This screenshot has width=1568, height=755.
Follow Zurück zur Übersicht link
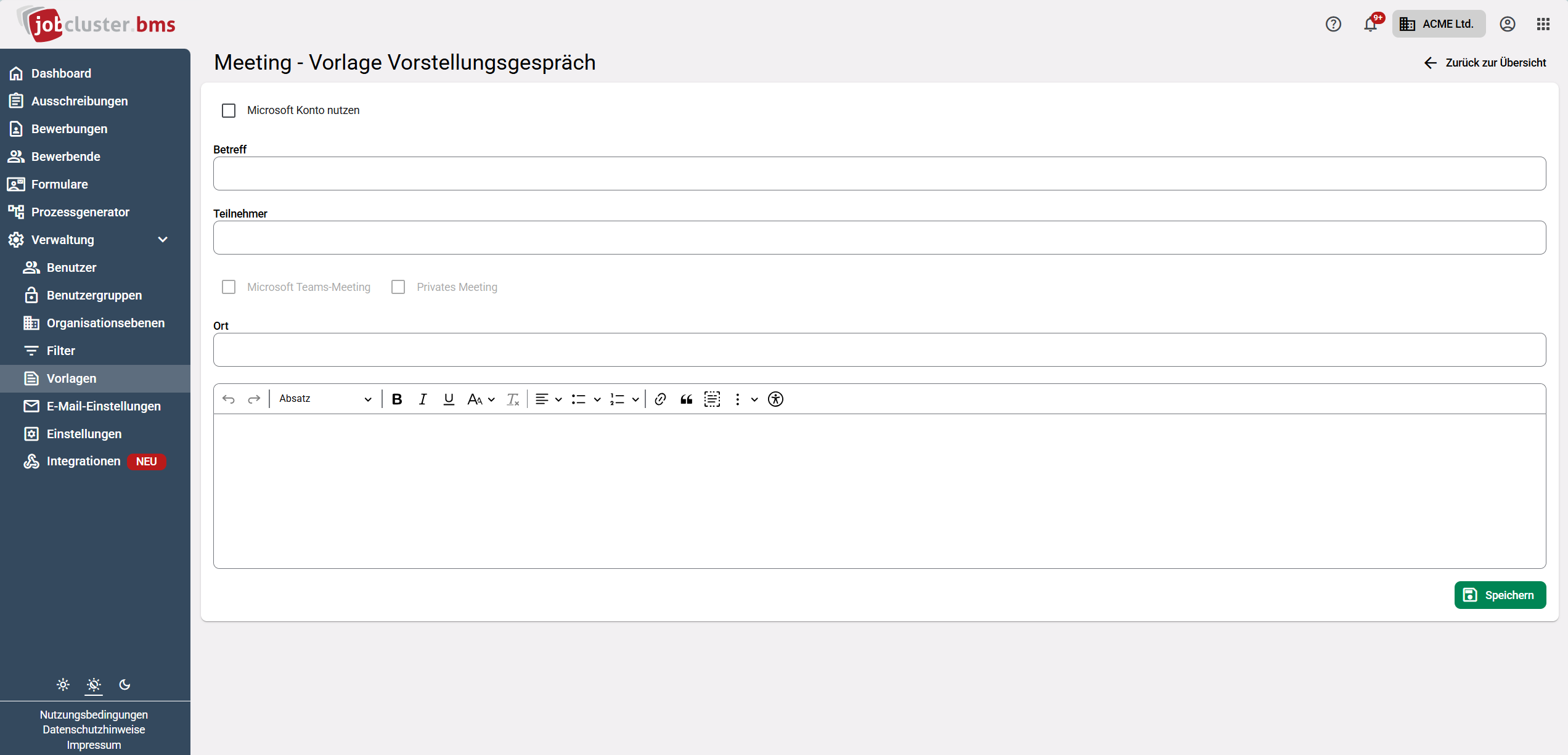[1485, 63]
